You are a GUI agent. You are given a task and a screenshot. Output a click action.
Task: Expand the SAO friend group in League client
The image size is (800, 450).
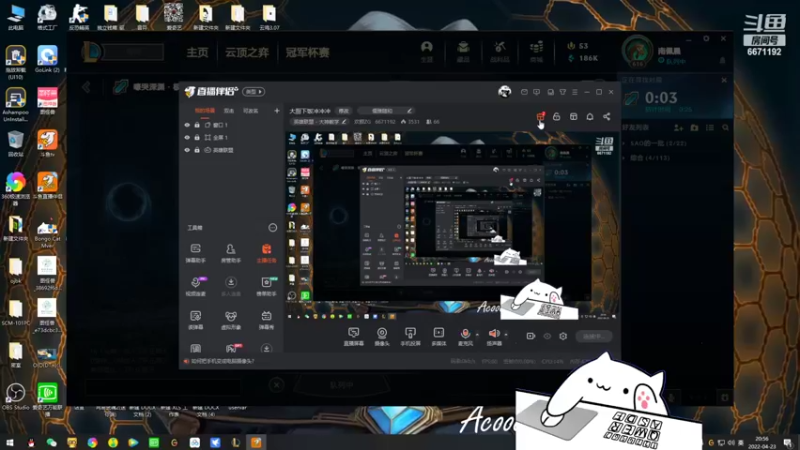(657, 144)
